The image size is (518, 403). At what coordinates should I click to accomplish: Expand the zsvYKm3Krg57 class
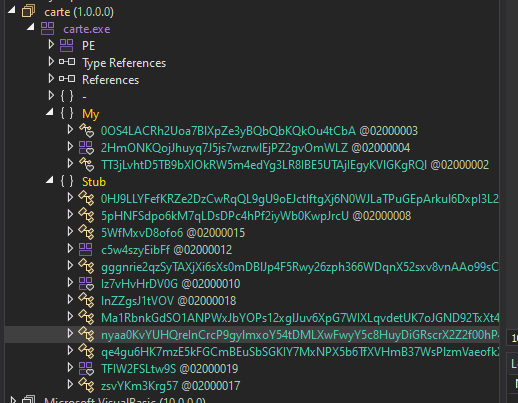(x=70, y=384)
